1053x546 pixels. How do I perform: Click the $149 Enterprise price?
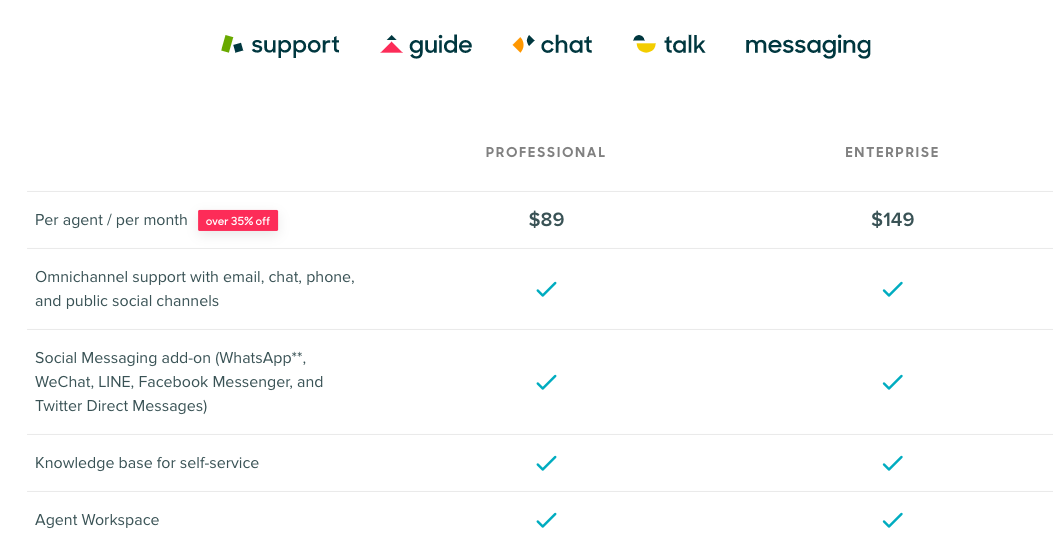pos(892,220)
